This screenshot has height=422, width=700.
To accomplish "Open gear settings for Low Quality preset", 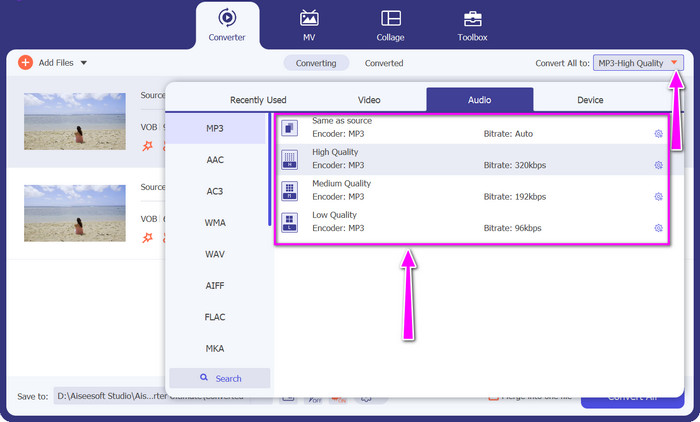I will [658, 228].
